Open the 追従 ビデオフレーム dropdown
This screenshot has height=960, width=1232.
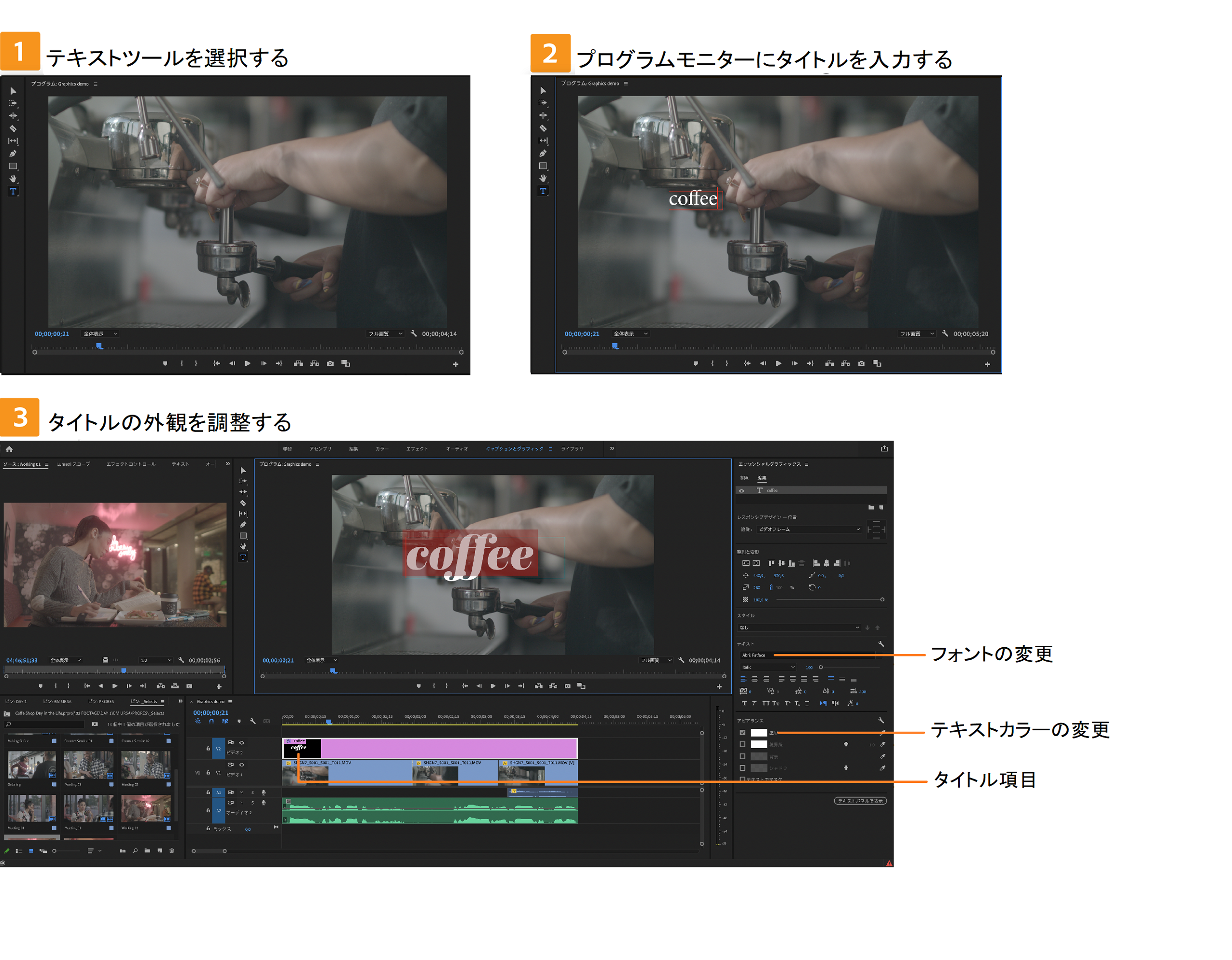point(808,529)
